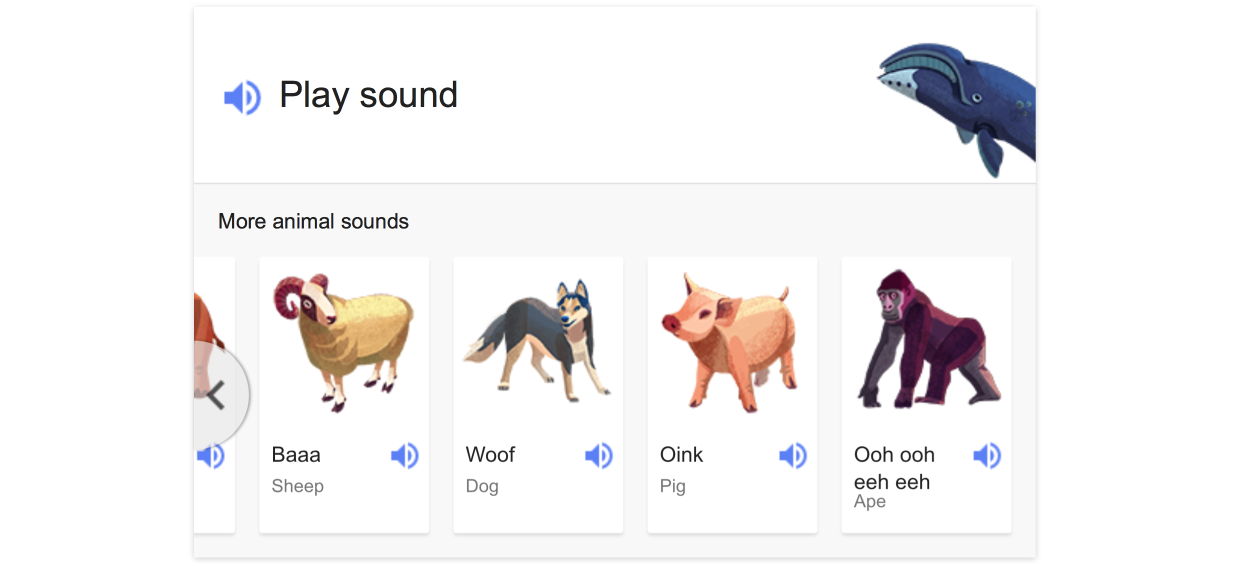Play the Ape sound speaker icon
The width and height of the screenshot is (1248, 564).
point(986,456)
